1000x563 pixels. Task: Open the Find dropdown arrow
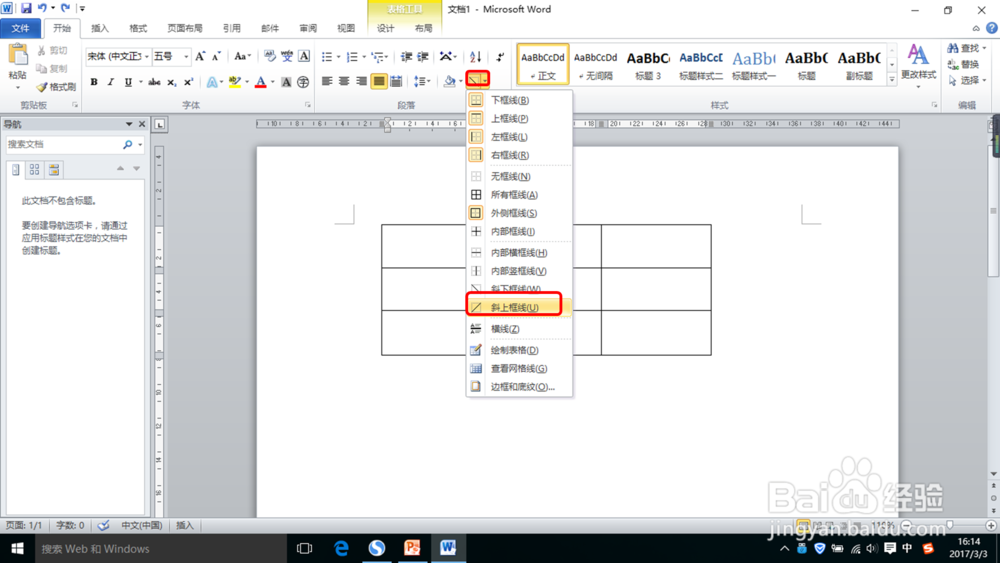pyautogui.click(x=985, y=48)
